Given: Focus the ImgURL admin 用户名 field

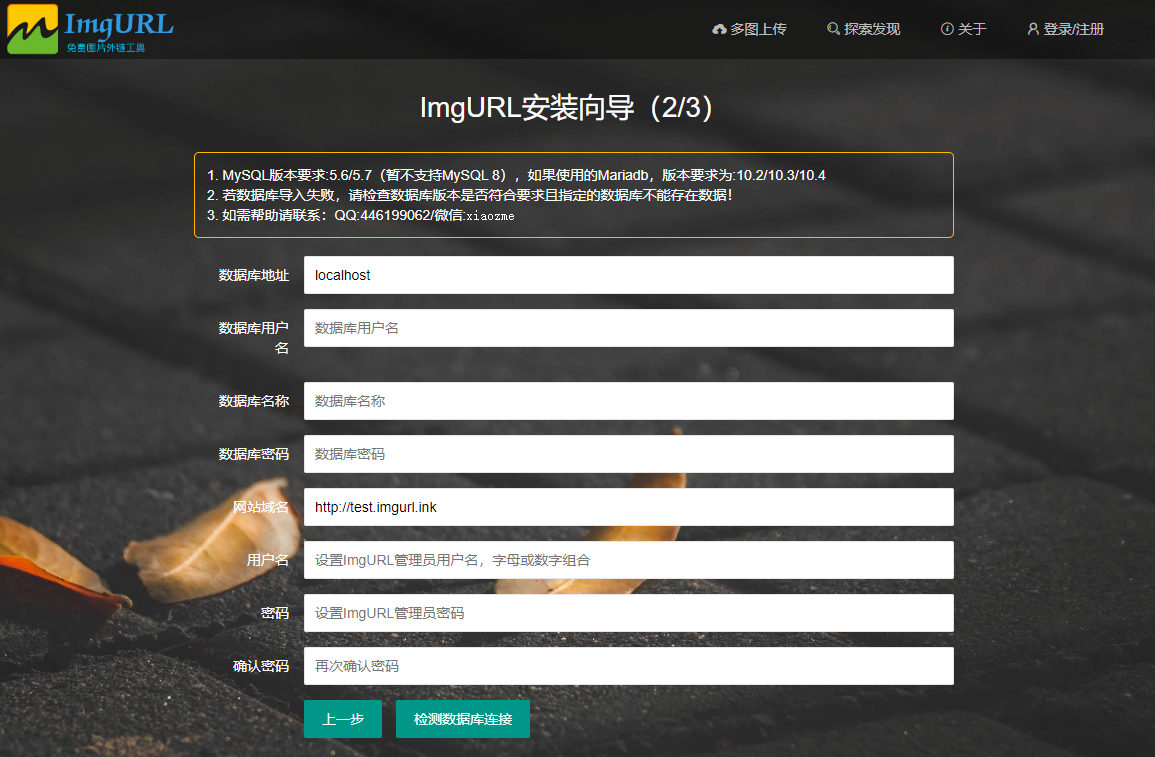Looking at the screenshot, I should coord(628,560).
